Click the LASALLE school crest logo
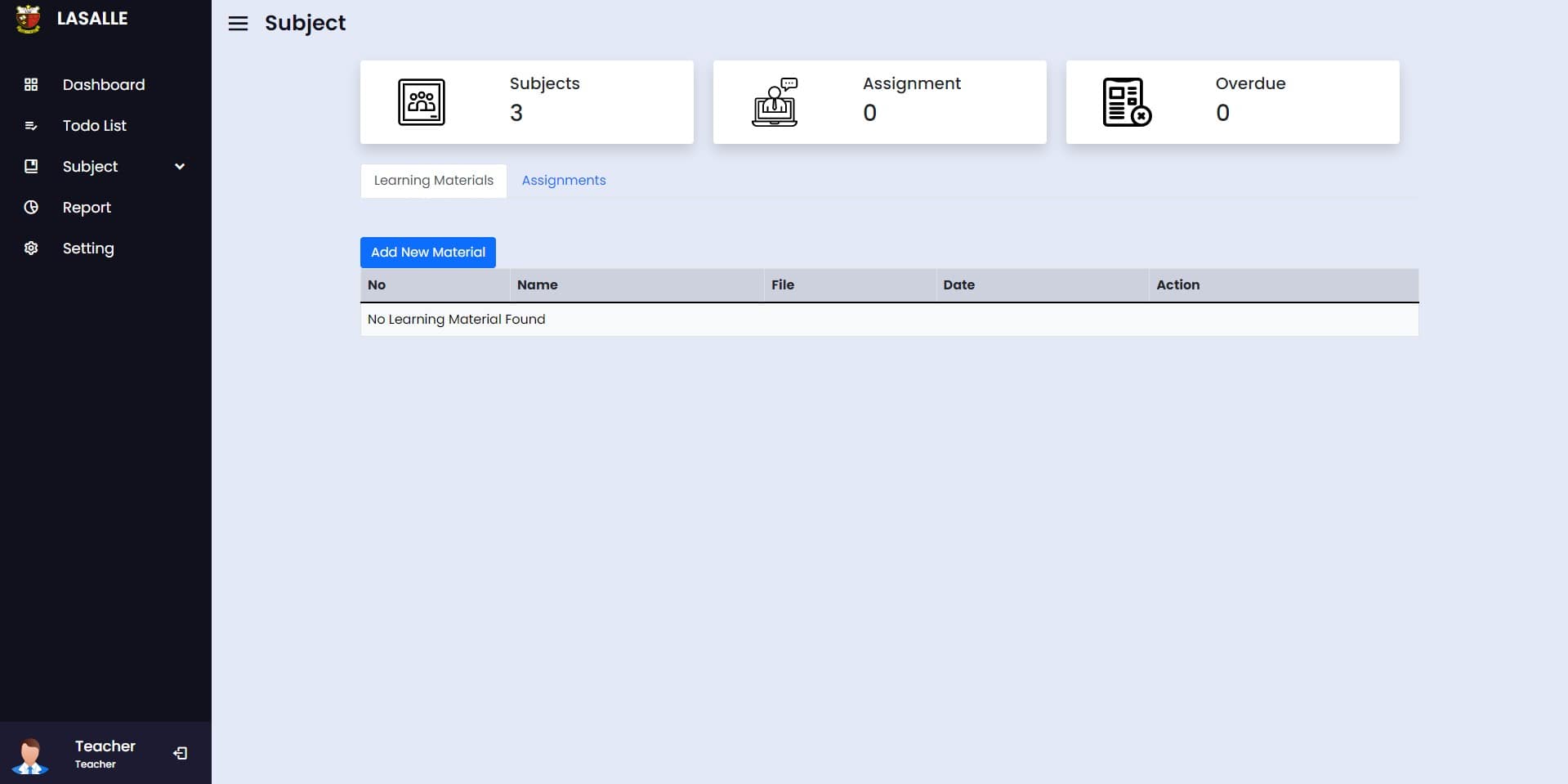The width and height of the screenshot is (1568, 784). (x=29, y=19)
